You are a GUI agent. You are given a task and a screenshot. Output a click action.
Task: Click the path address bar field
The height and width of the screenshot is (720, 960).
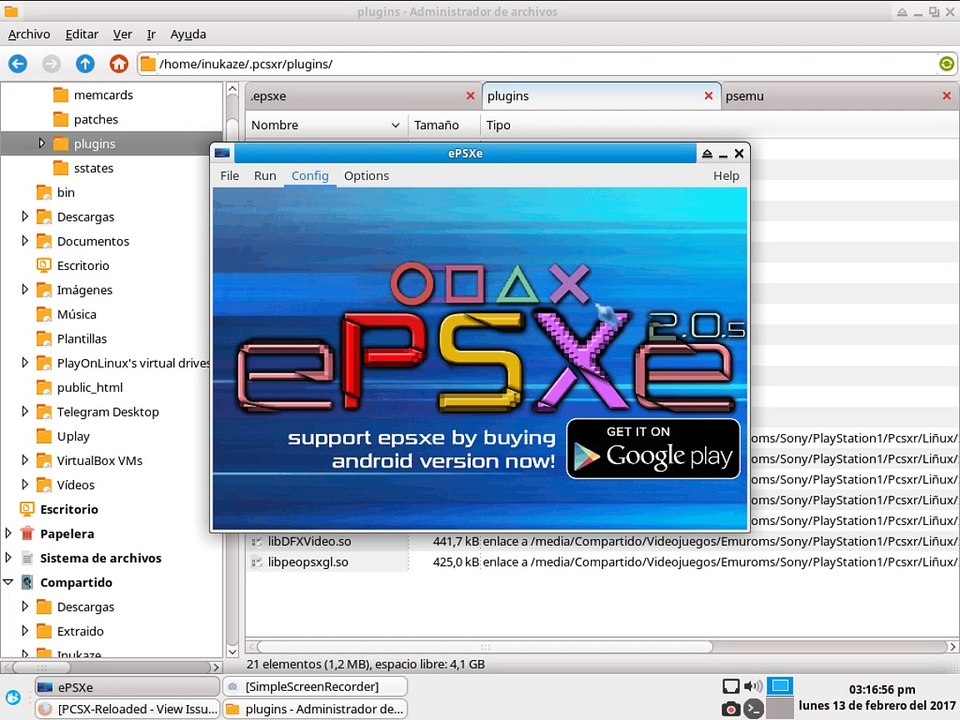(x=545, y=64)
